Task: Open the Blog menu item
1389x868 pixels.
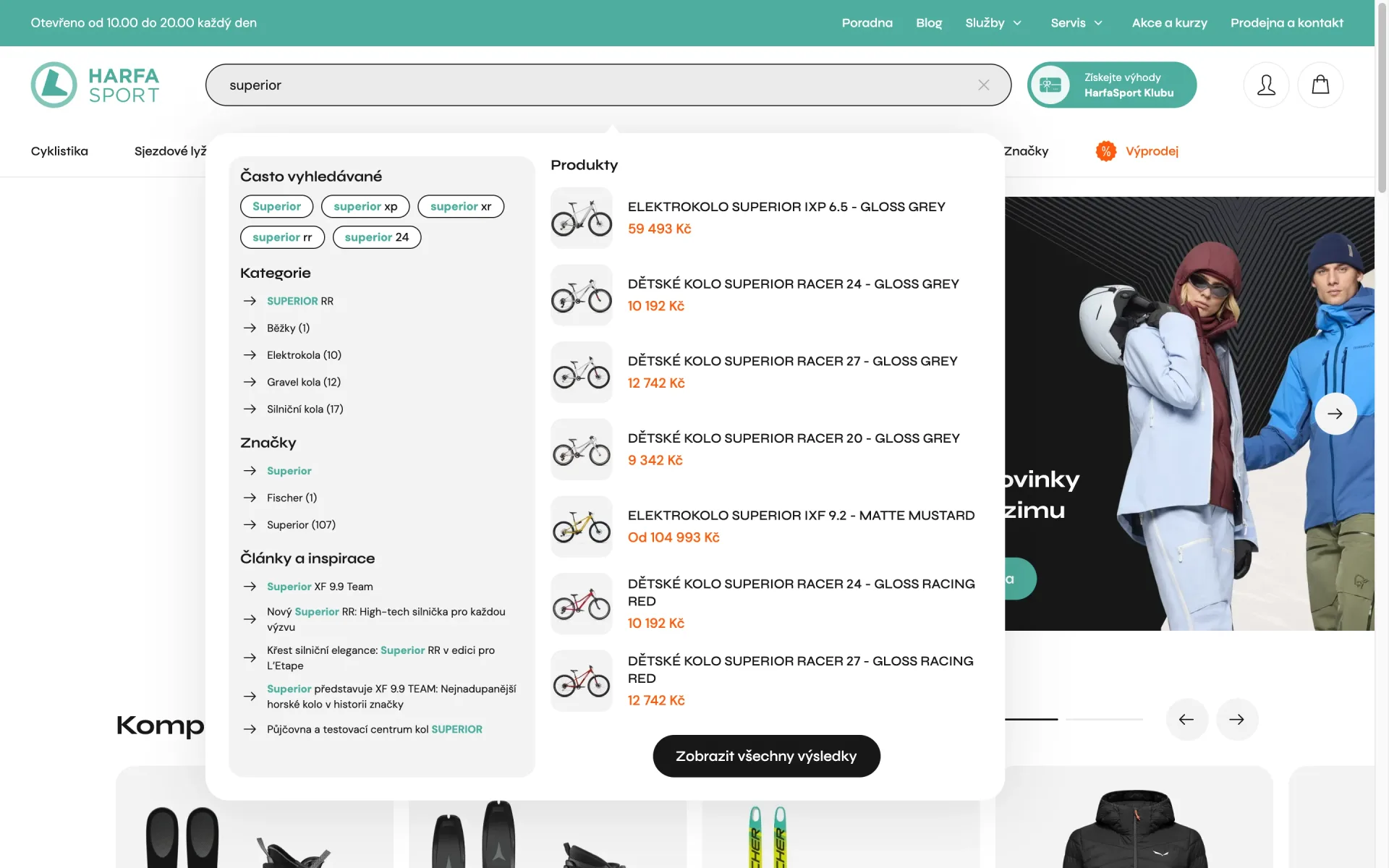Action: coord(929,23)
